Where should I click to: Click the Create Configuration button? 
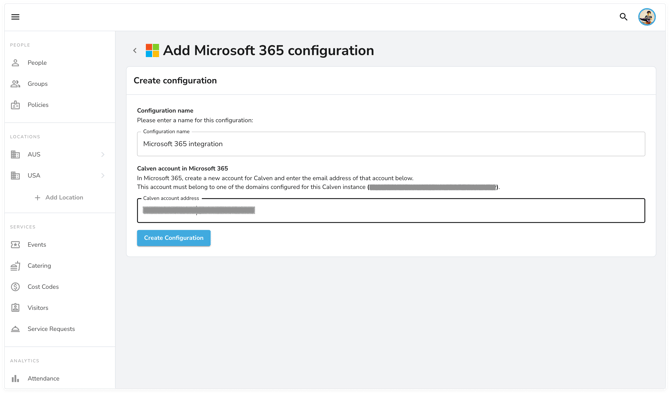tap(173, 238)
